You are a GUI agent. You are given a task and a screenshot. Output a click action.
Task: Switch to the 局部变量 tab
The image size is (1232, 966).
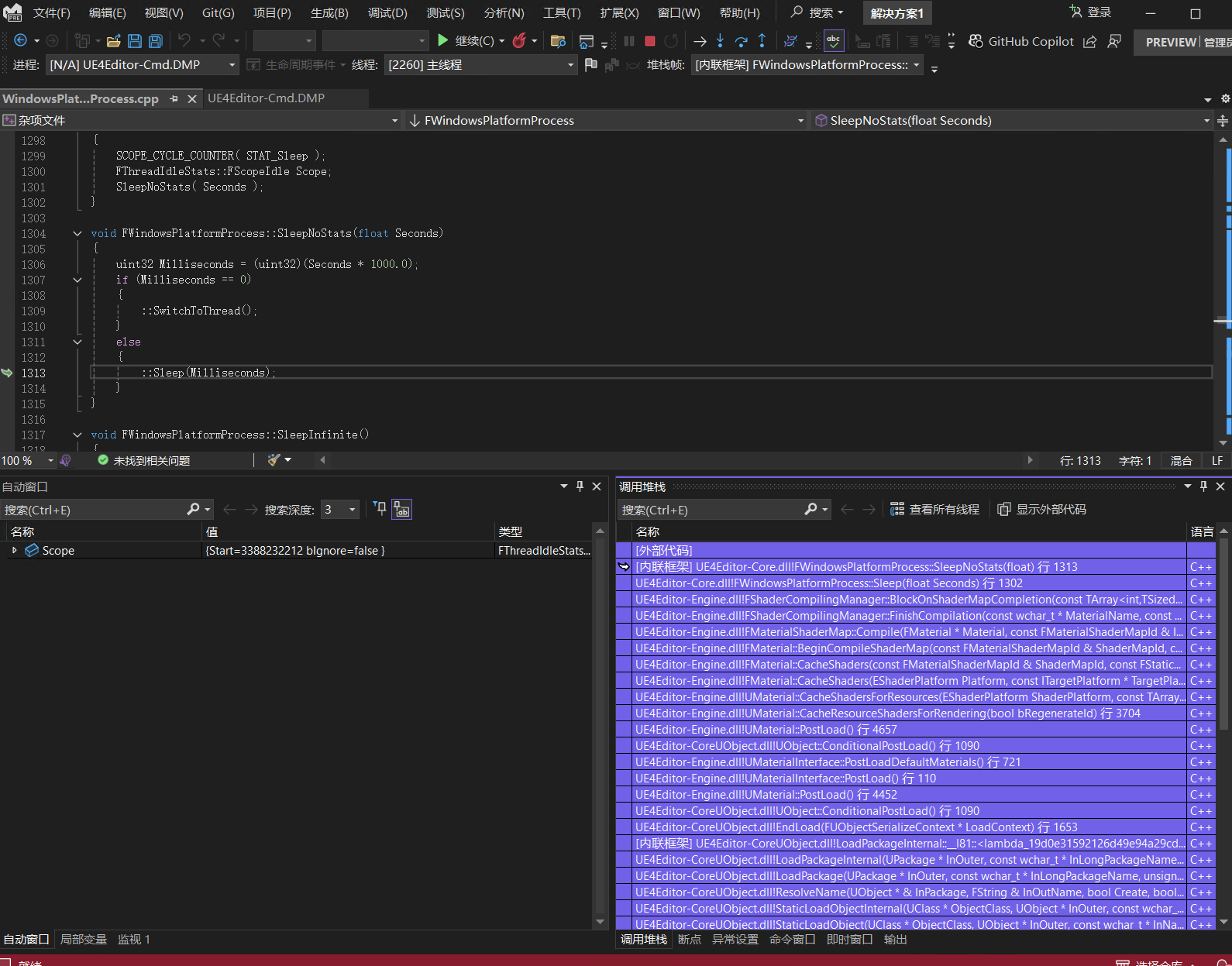(84, 939)
